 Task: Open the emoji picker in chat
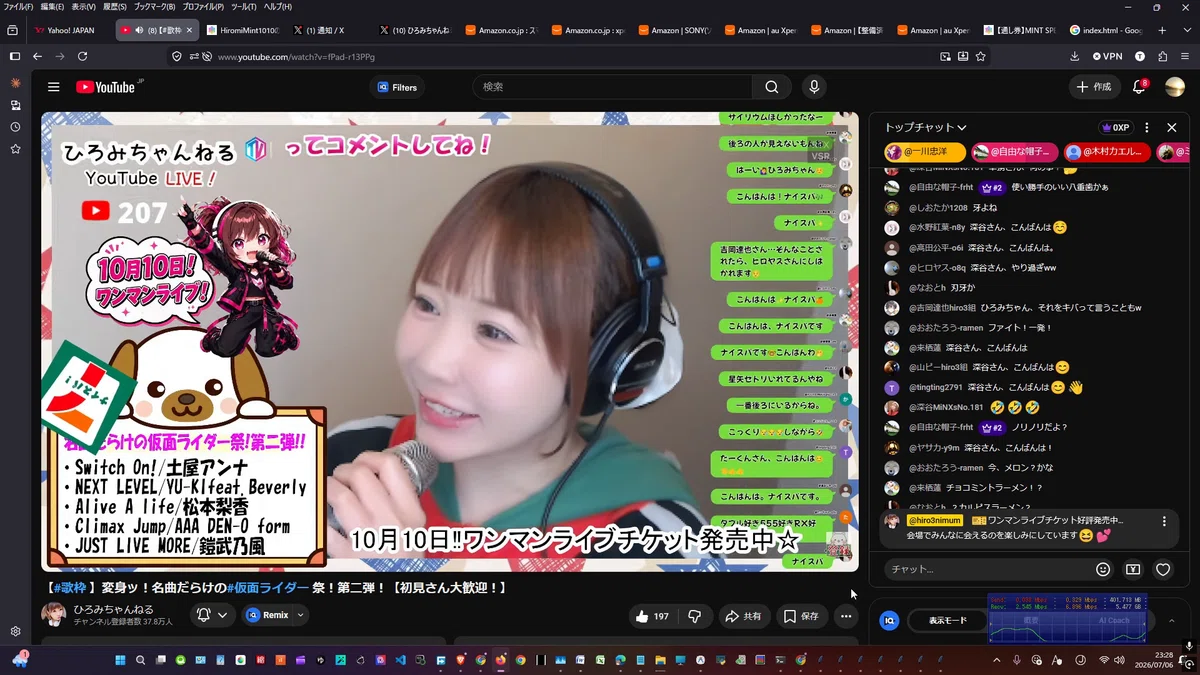tap(1103, 569)
